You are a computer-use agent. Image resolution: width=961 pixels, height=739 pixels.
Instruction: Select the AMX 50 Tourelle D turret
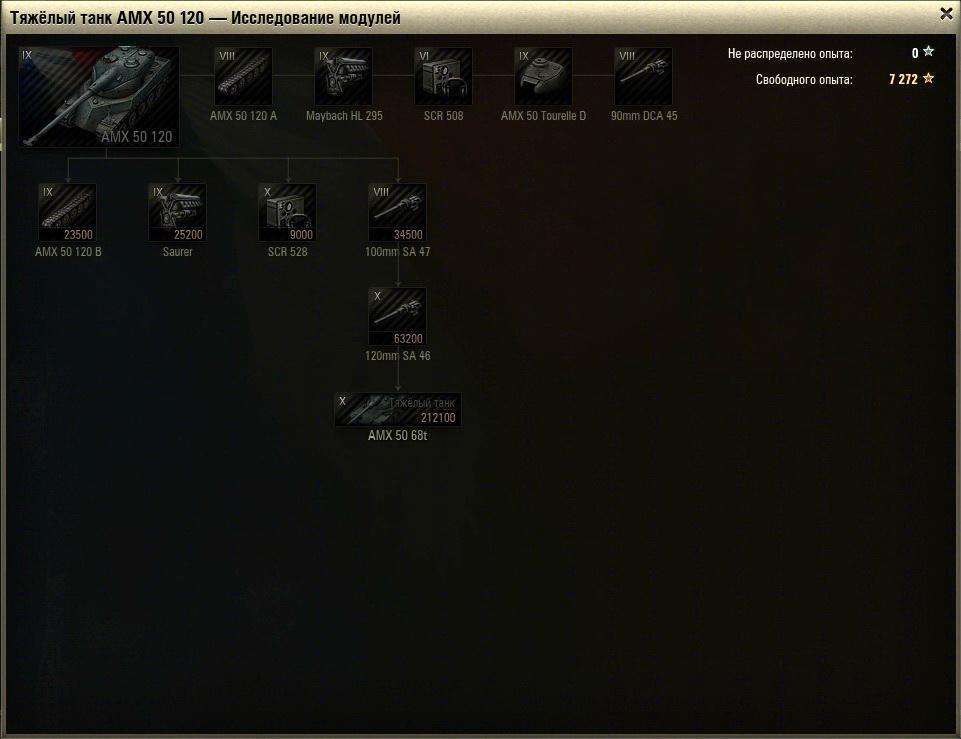[543, 77]
